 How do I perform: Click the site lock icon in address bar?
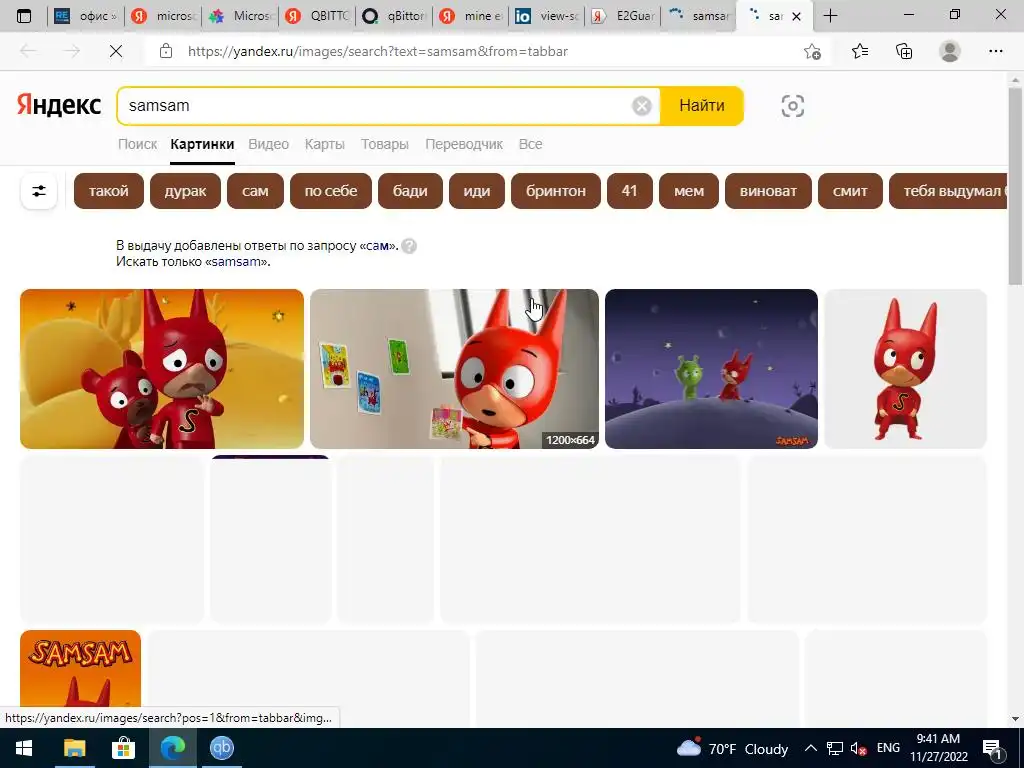(166, 51)
